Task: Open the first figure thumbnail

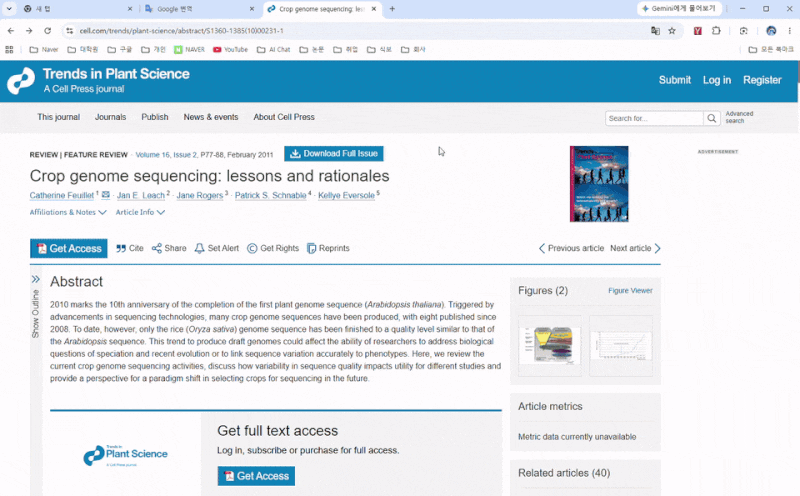Action: pos(549,345)
